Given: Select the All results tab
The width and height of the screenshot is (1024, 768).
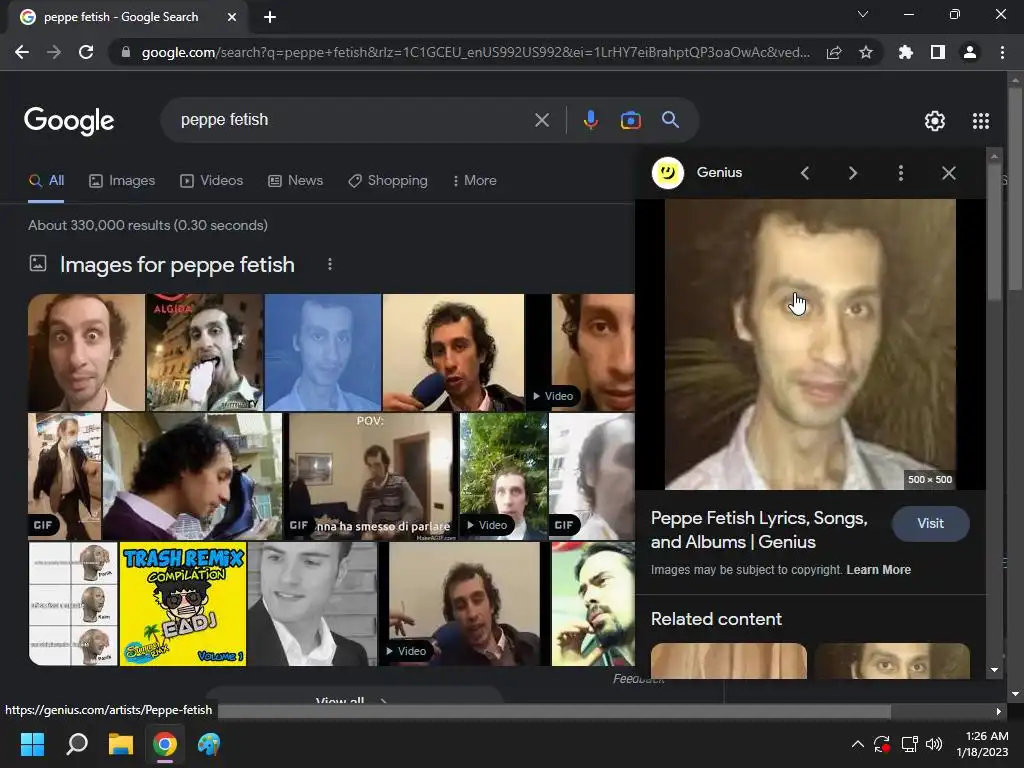Looking at the screenshot, I should click(46, 180).
